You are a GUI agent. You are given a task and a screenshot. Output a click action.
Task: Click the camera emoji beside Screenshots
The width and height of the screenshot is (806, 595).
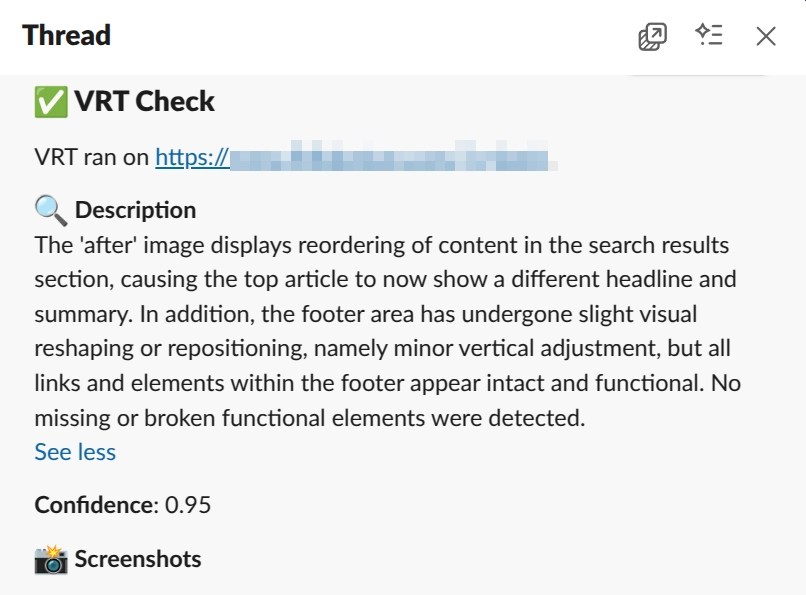[x=50, y=559]
